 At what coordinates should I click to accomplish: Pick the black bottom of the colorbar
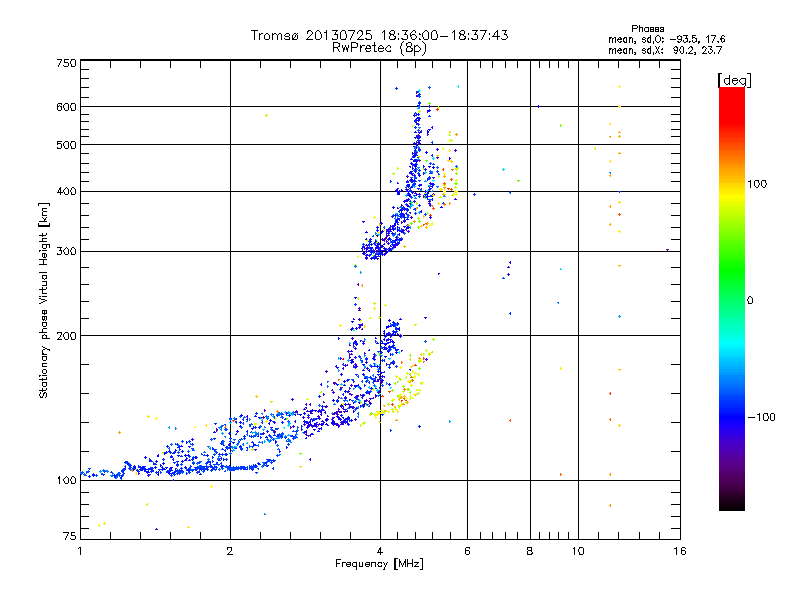(x=732, y=504)
